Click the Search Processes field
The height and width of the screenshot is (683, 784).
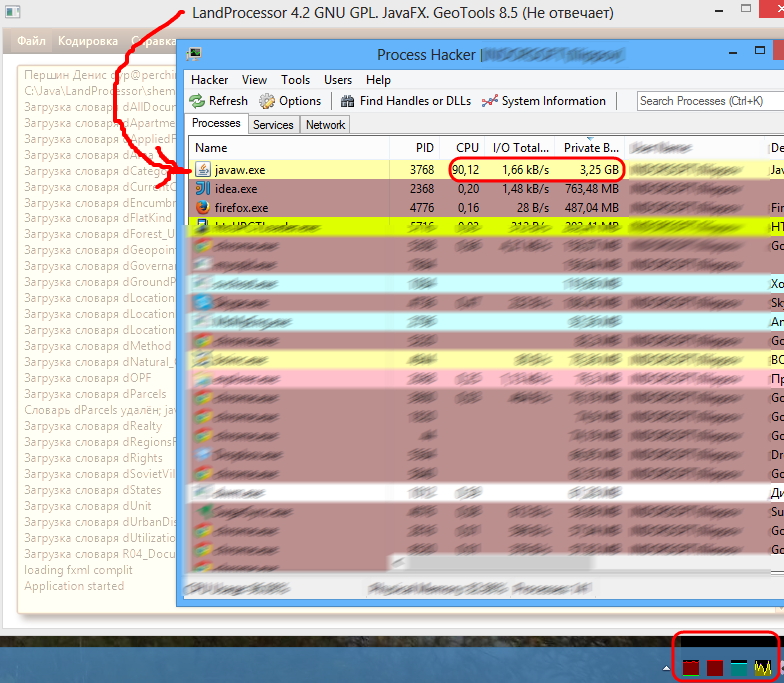tap(710, 101)
